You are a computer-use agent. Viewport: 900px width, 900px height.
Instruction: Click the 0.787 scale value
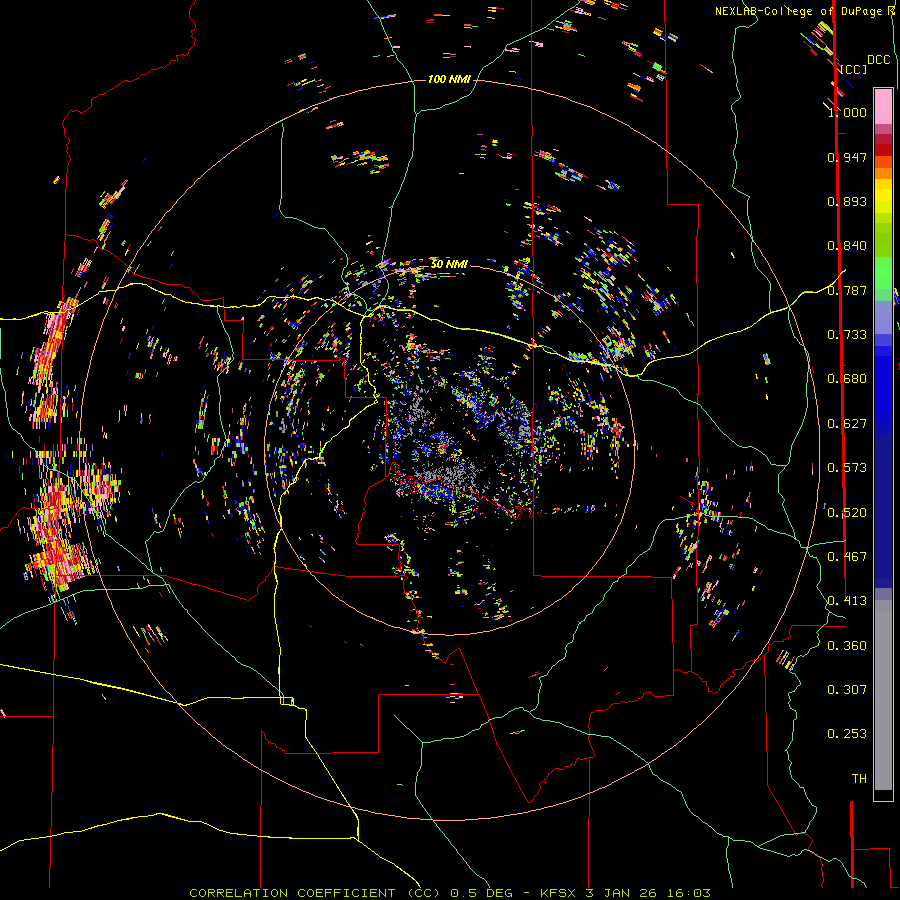coord(847,290)
